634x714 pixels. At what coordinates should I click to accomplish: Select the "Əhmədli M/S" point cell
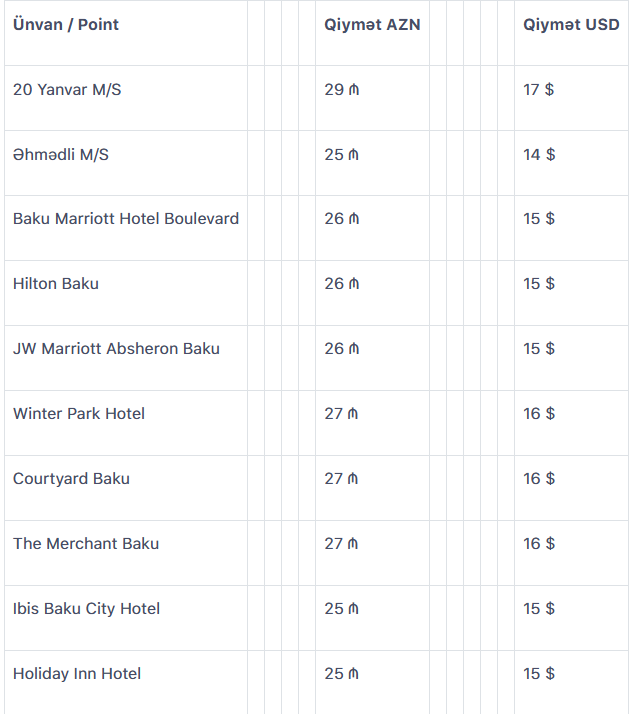coord(61,155)
